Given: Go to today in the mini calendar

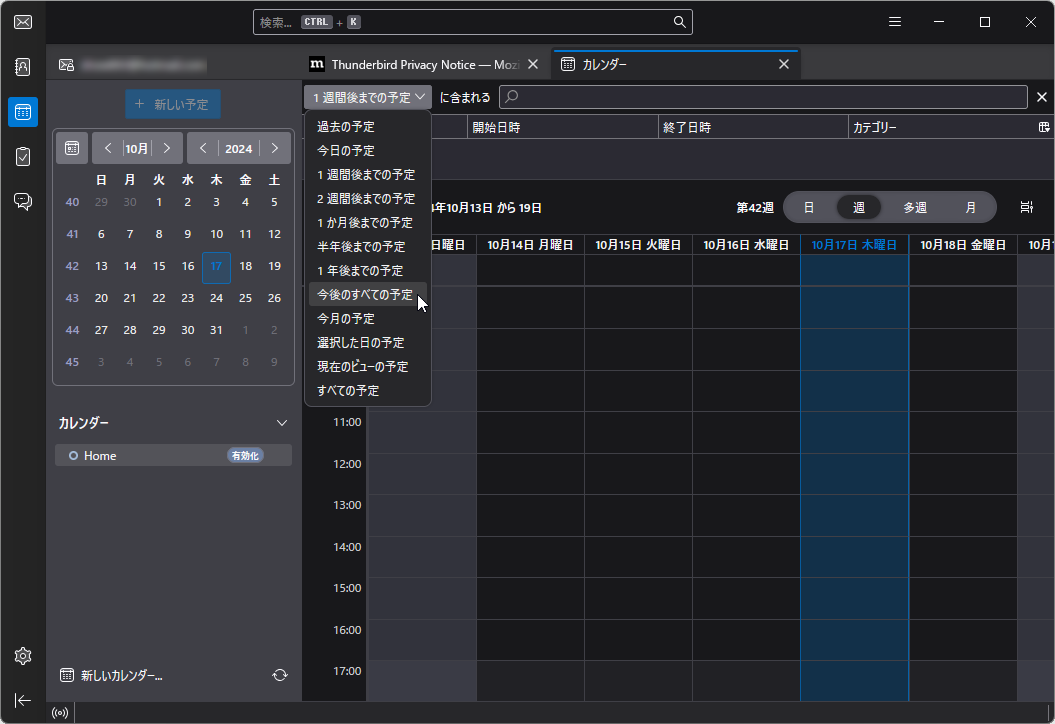Looking at the screenshot, I should (x=72, y=148).
